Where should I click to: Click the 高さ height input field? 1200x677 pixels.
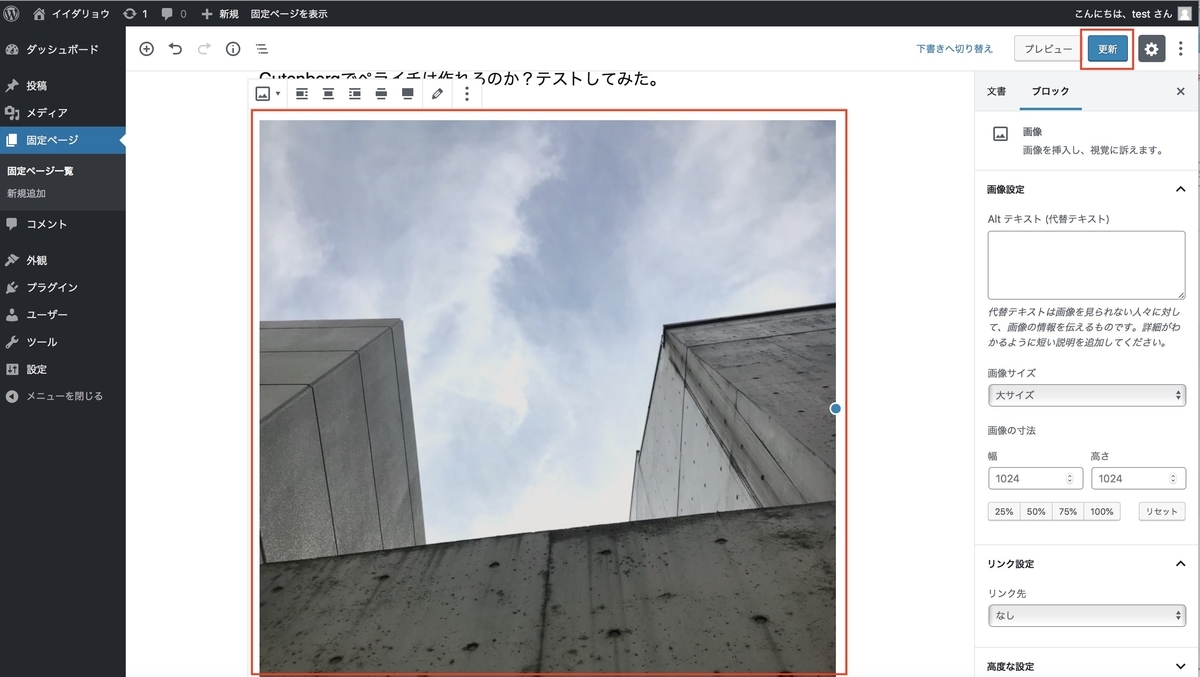[1138, 478]
